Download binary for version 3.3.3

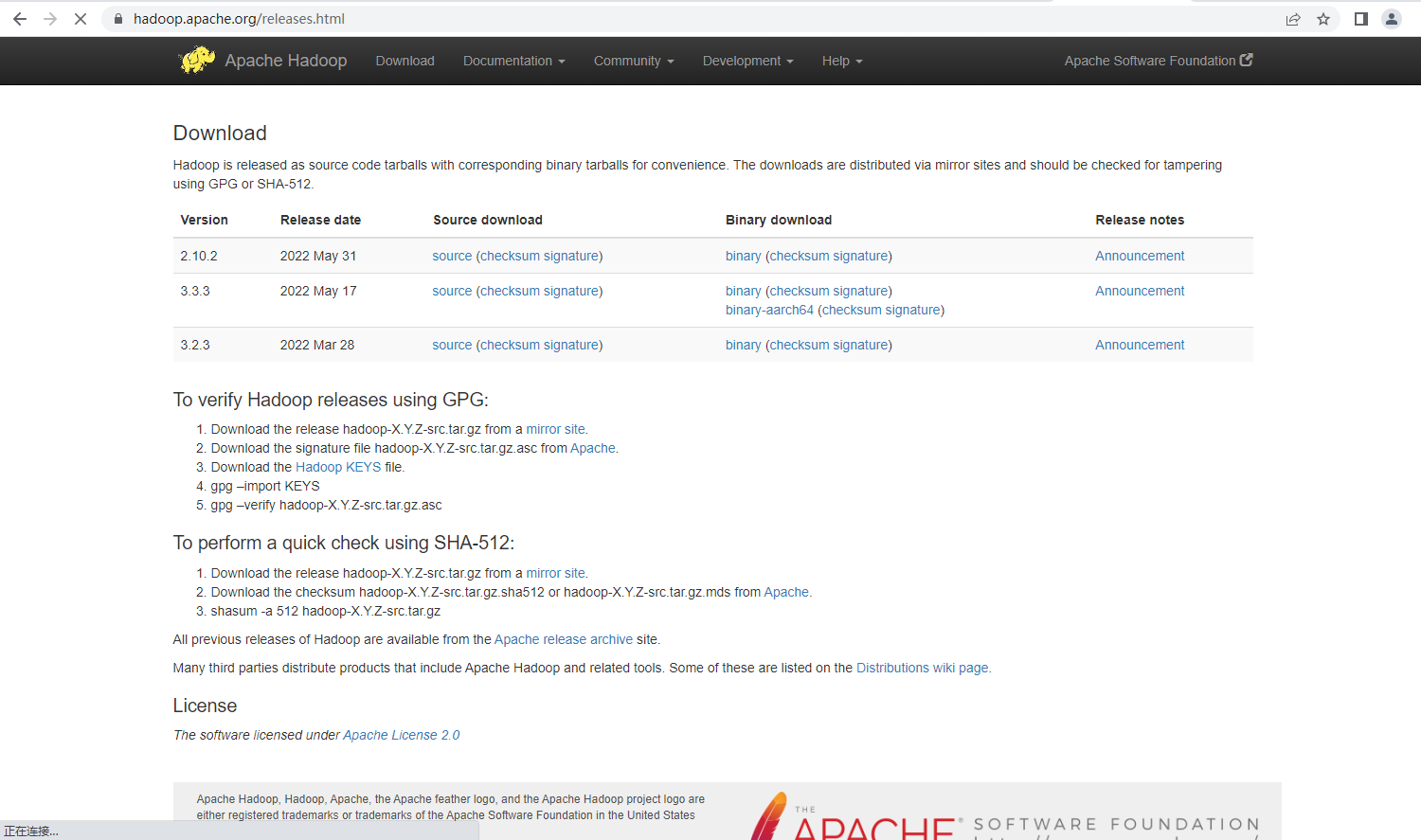[744, 291]
